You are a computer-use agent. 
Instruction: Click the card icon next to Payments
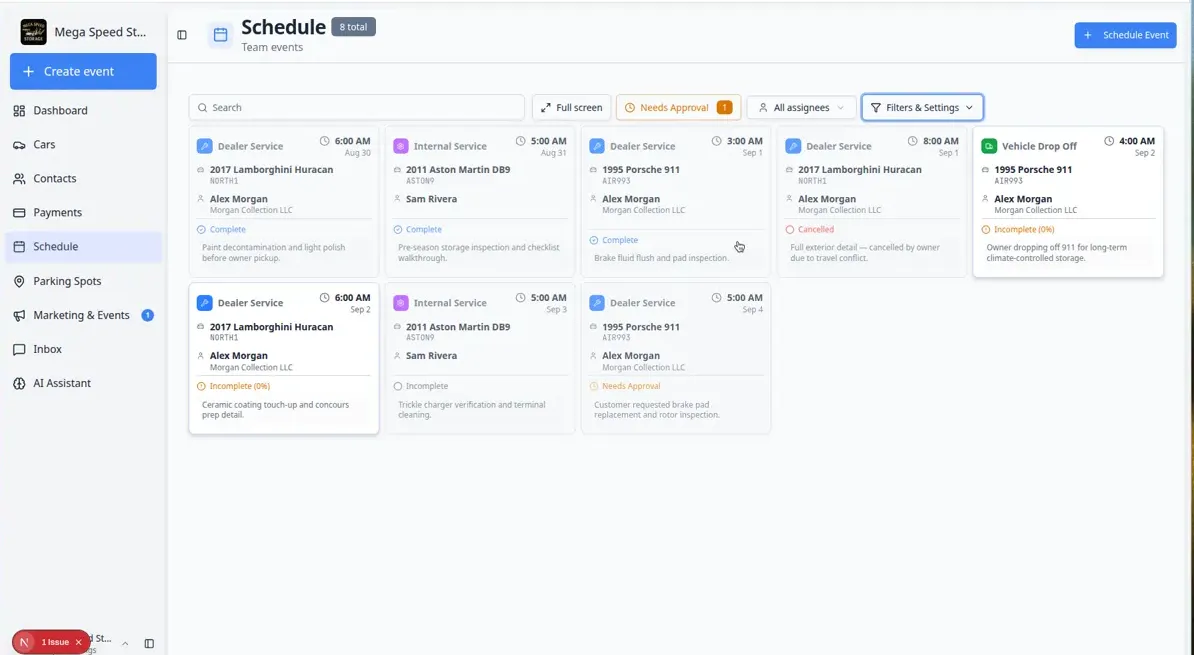[x=19, y=212]
